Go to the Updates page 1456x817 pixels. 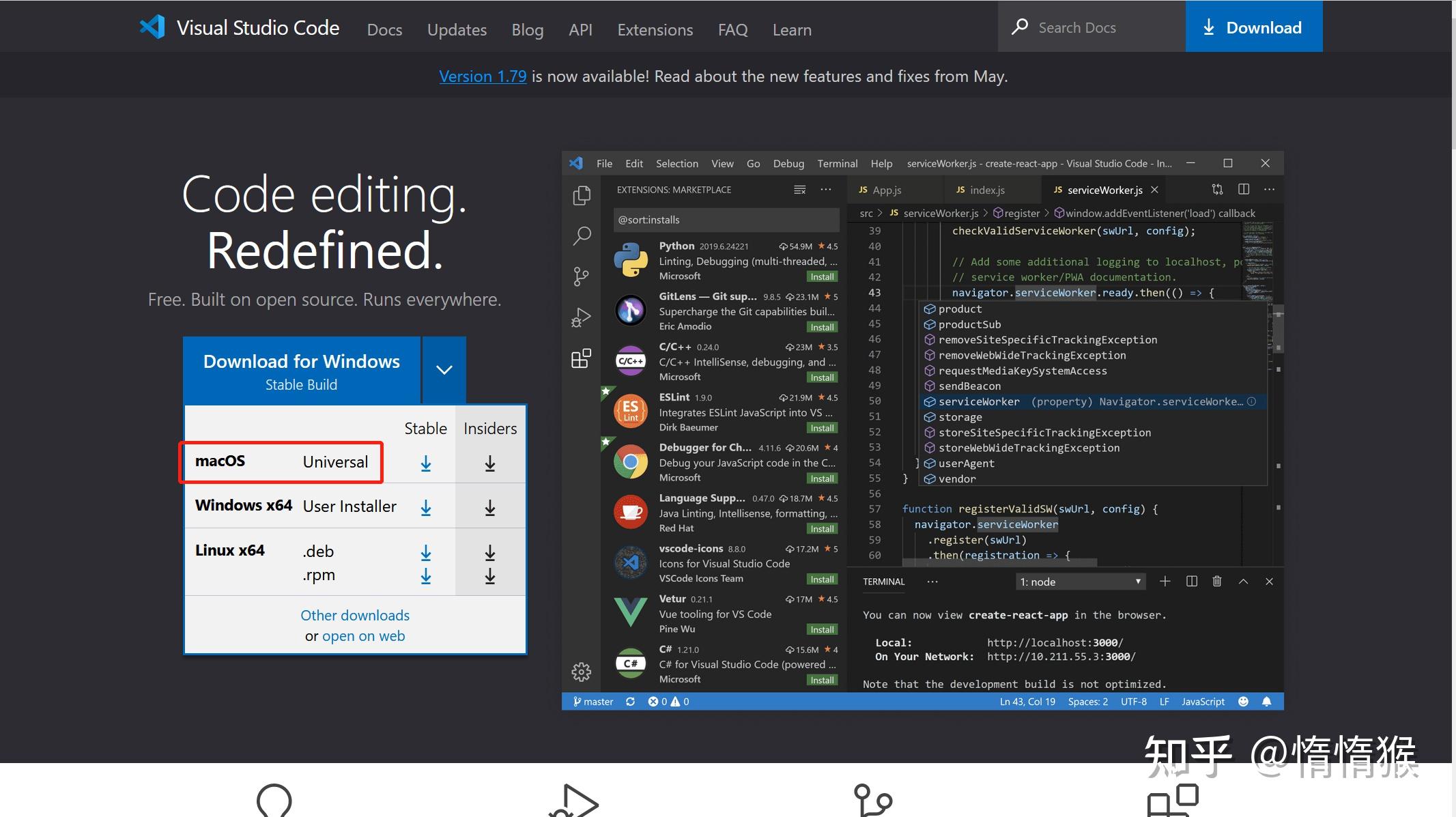457,30
